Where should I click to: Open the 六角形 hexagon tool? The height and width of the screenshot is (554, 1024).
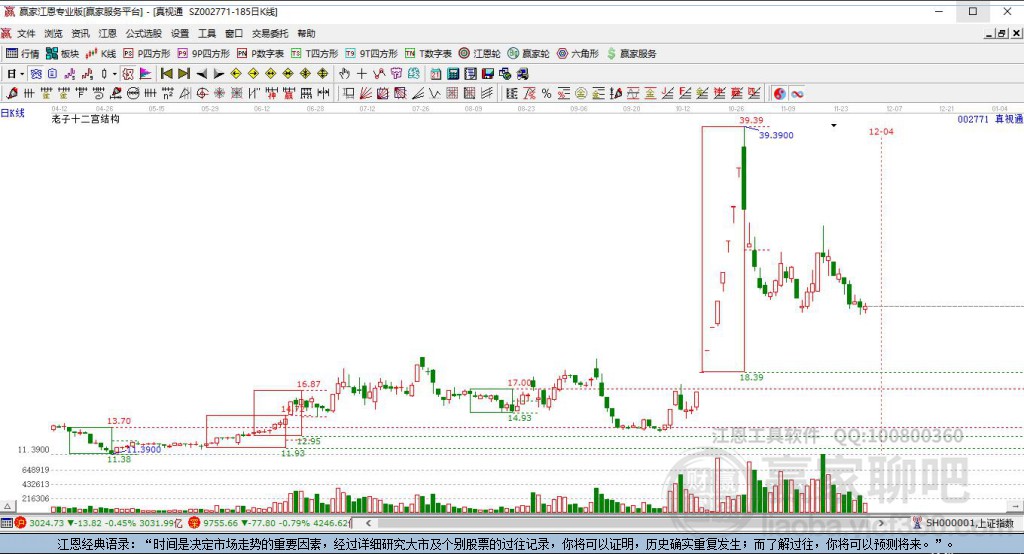coord(577,54)
